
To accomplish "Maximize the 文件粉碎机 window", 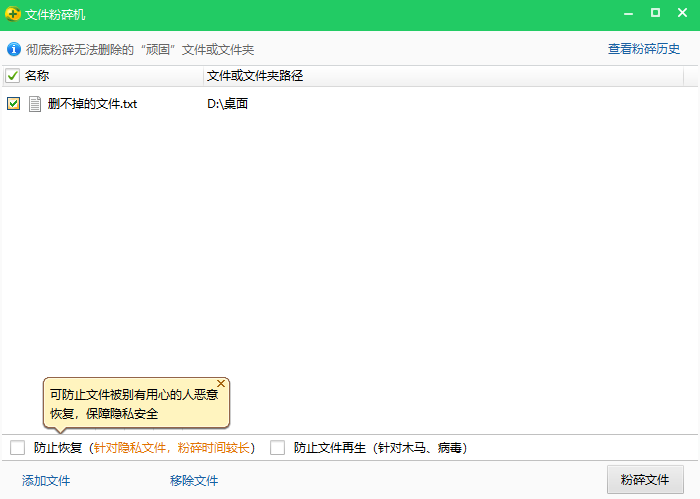I will click(x=655, y=13).
